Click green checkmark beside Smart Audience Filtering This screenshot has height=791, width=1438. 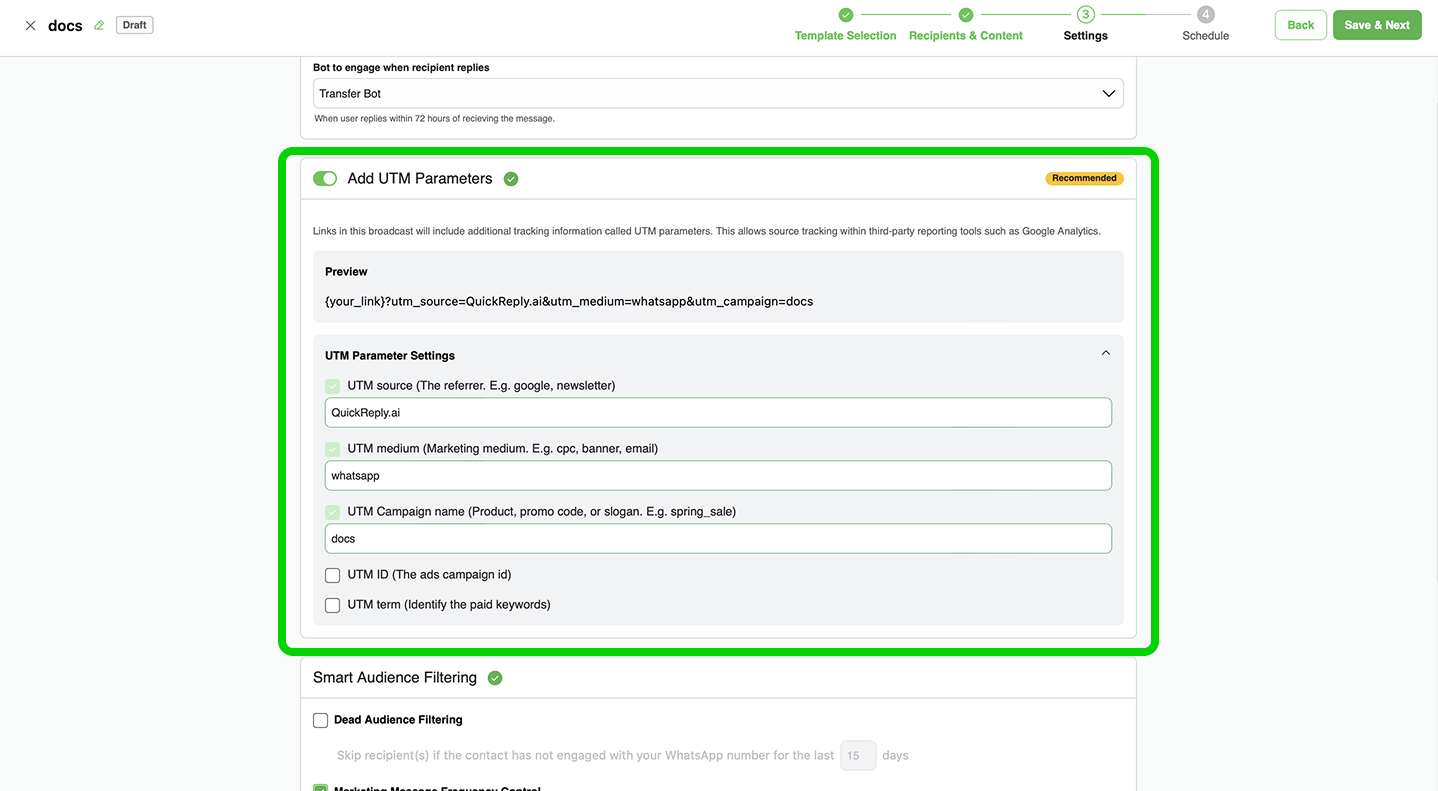[495, 678]
